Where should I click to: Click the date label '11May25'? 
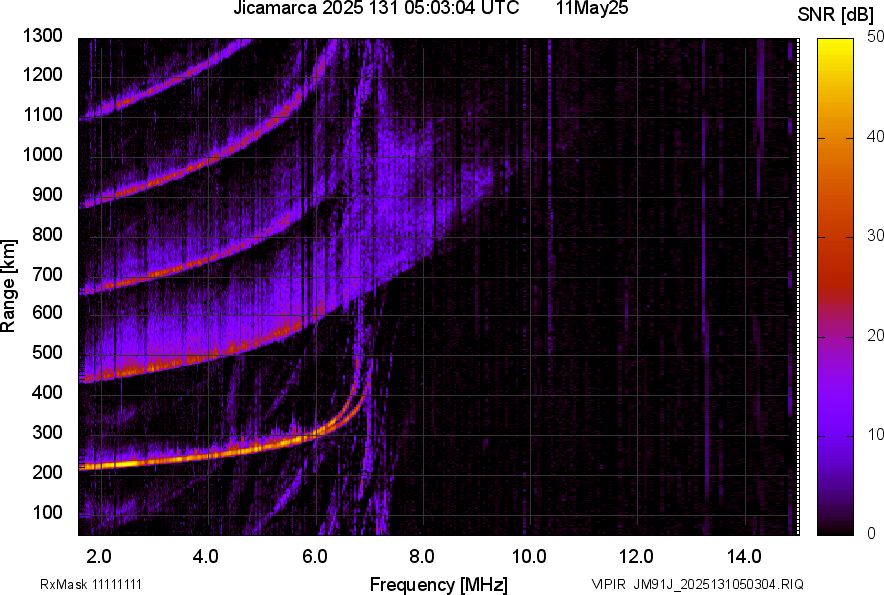coord(591,8)
